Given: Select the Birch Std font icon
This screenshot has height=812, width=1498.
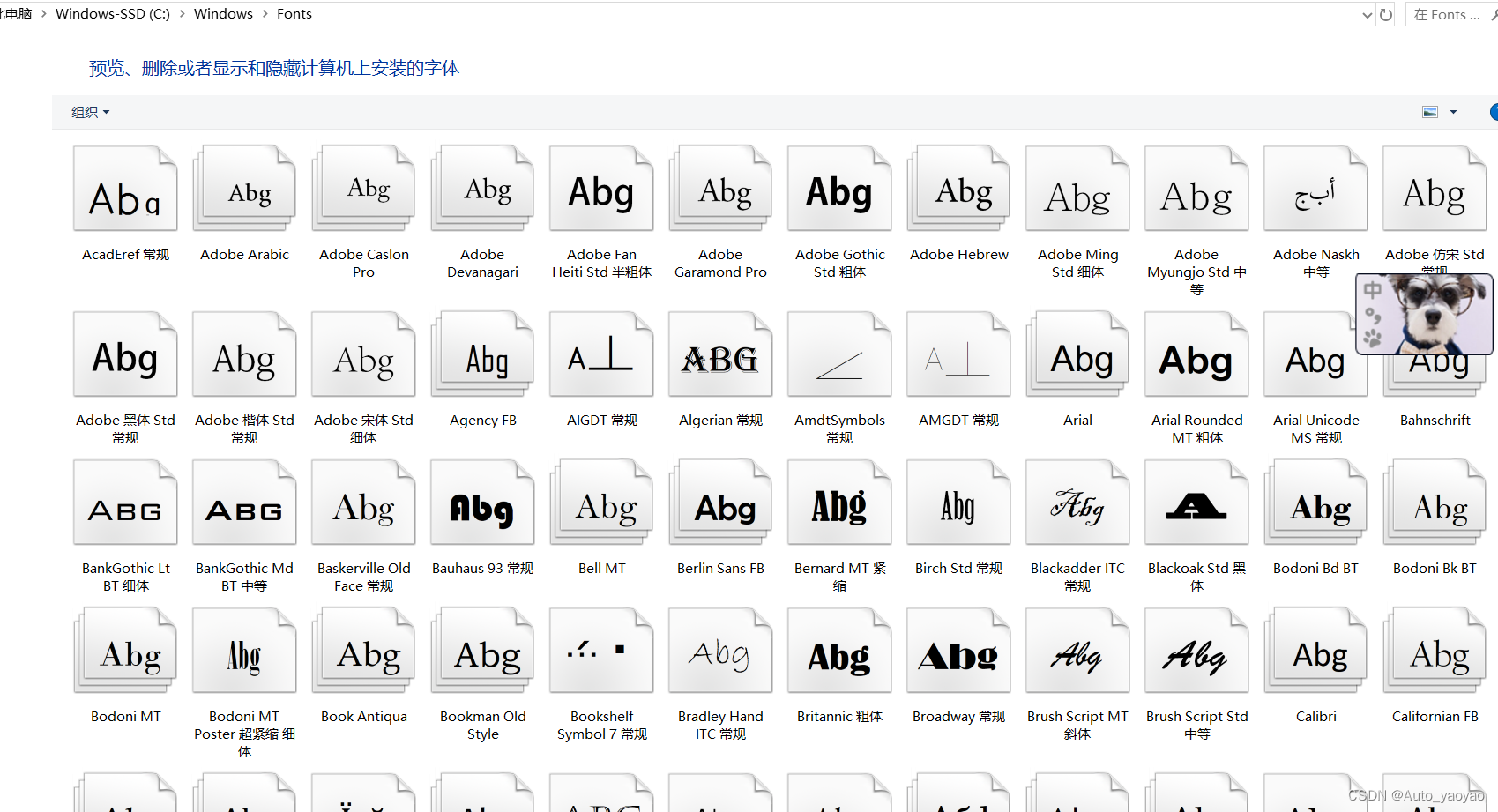Looking at the screenshot, I should point(958,503).
